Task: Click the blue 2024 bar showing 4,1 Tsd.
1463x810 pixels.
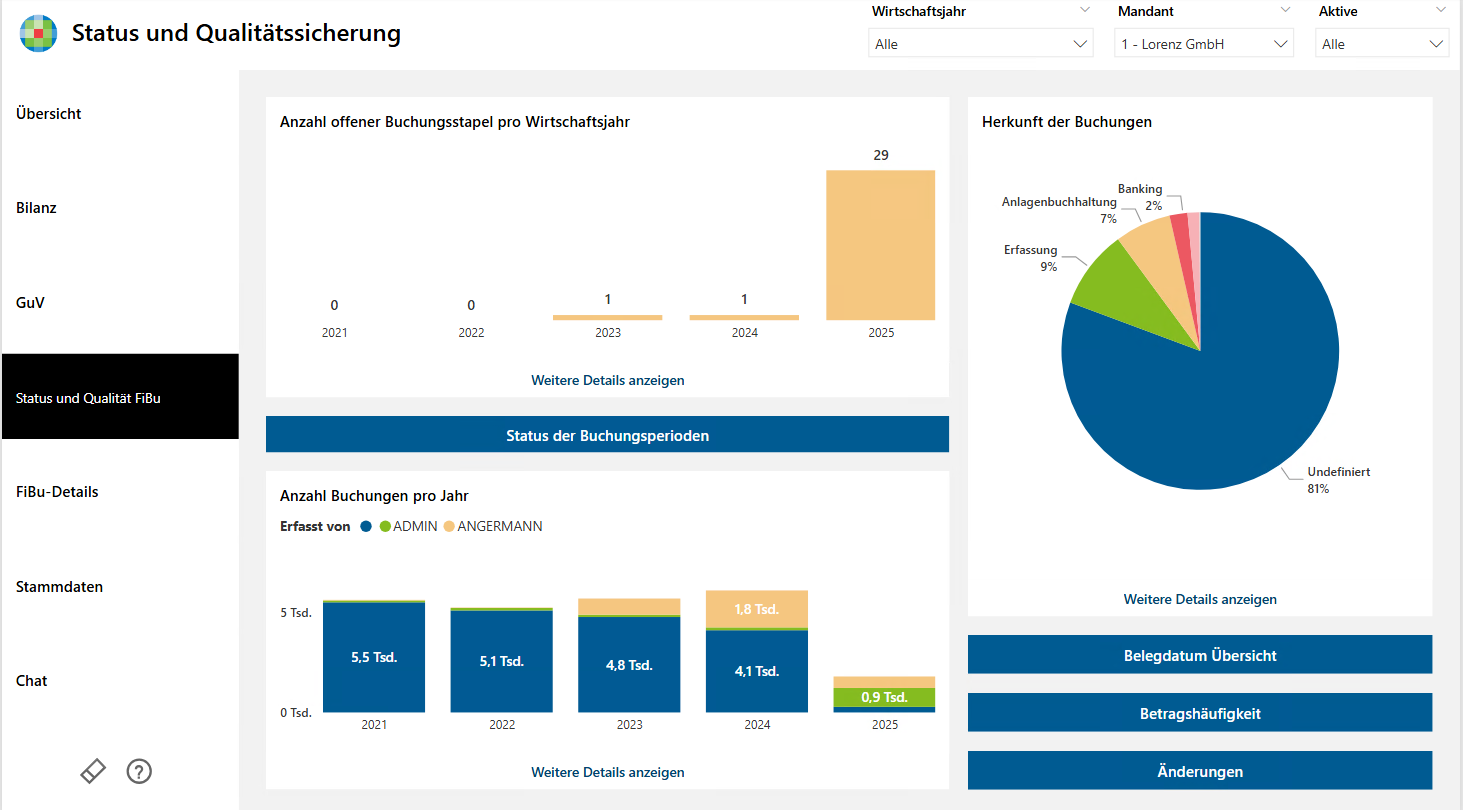Action: (757, 671)
